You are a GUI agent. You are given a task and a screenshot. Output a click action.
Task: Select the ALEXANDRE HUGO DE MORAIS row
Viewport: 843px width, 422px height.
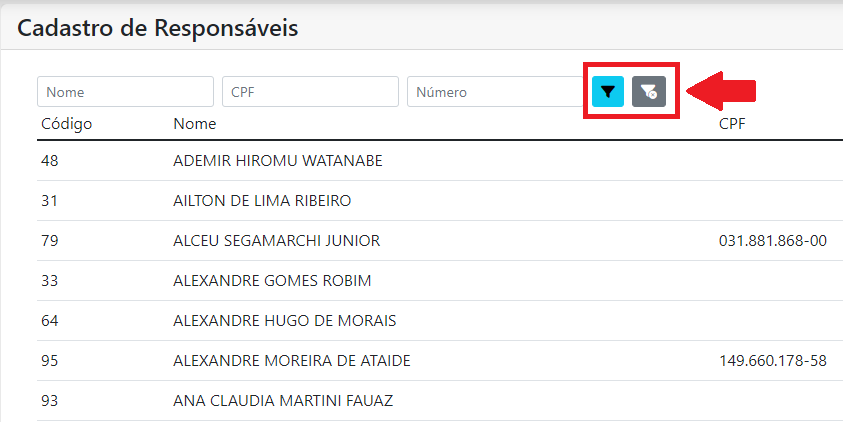pos(440,321)
